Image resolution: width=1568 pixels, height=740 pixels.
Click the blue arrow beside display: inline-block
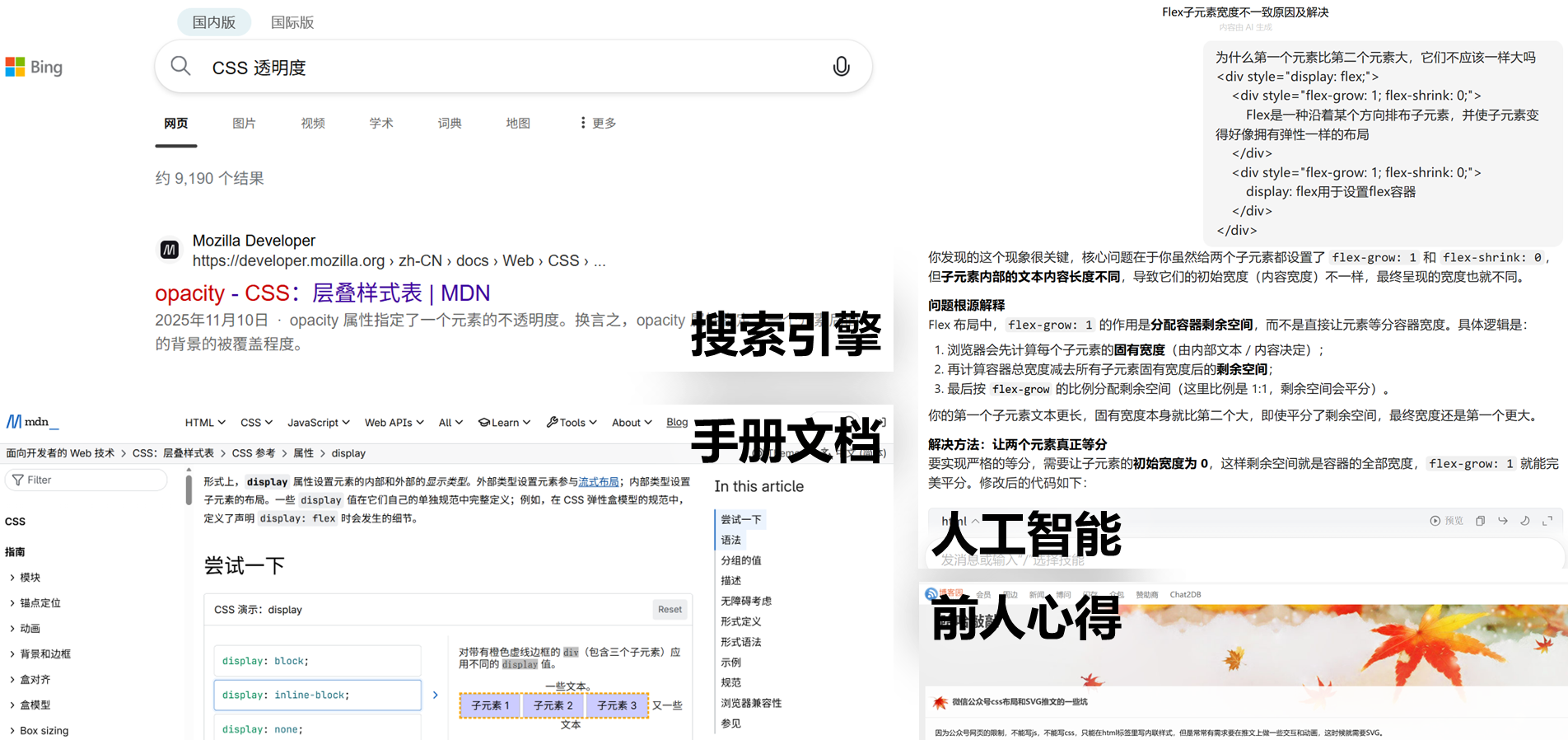[435, 696]
